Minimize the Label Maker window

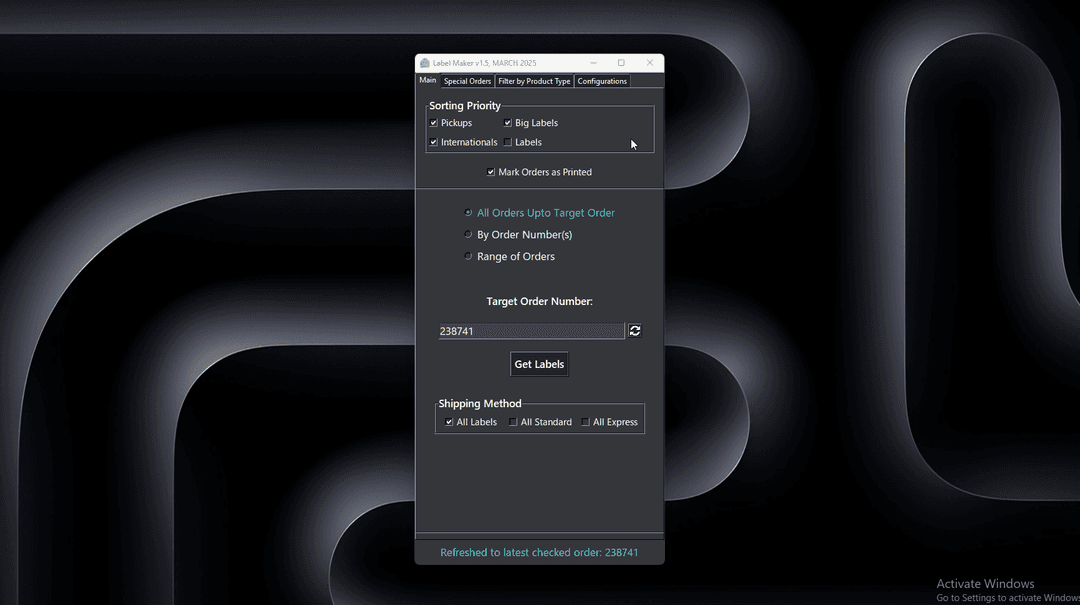(x=592, y=63)
